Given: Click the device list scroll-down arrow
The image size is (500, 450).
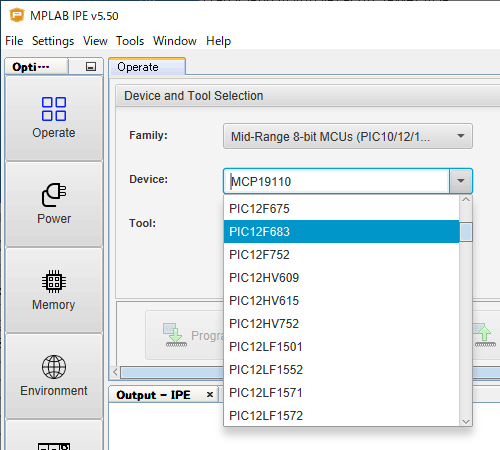Looking at the screenshot, I should click(466, 422).
